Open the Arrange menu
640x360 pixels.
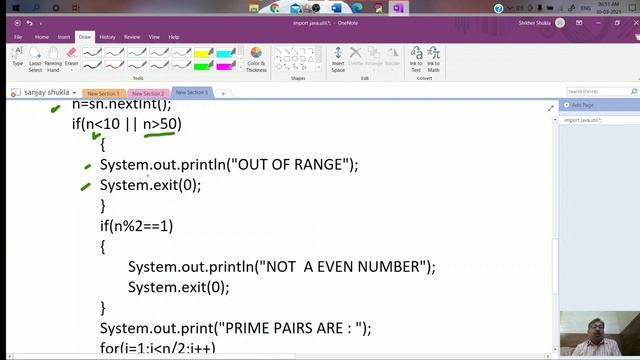(x=373, y=57)
